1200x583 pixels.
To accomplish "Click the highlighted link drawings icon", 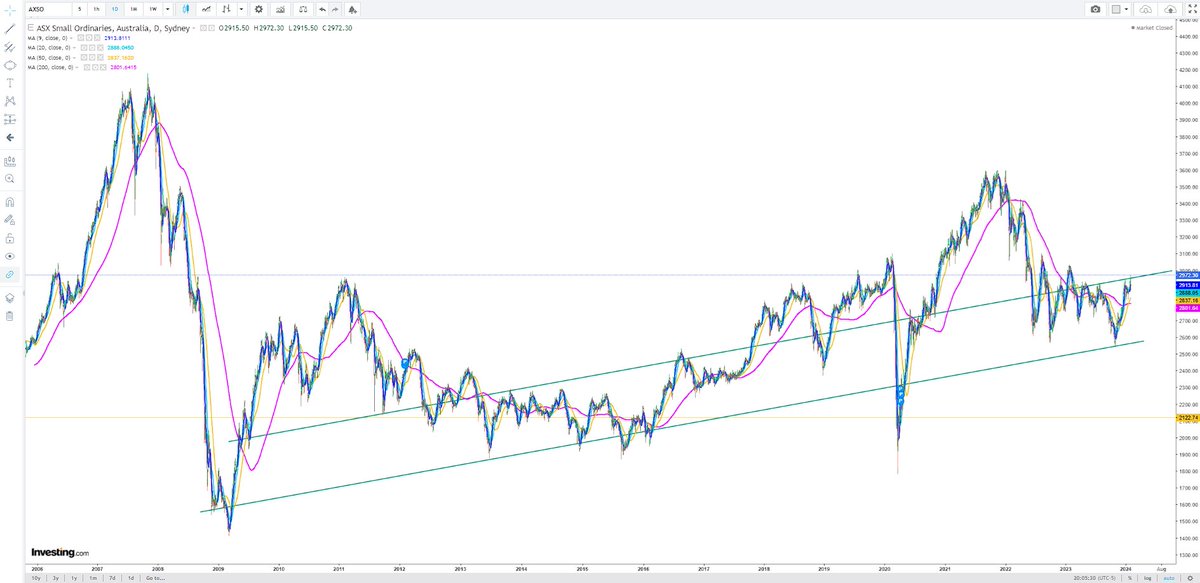I will (x=10, y=274).
